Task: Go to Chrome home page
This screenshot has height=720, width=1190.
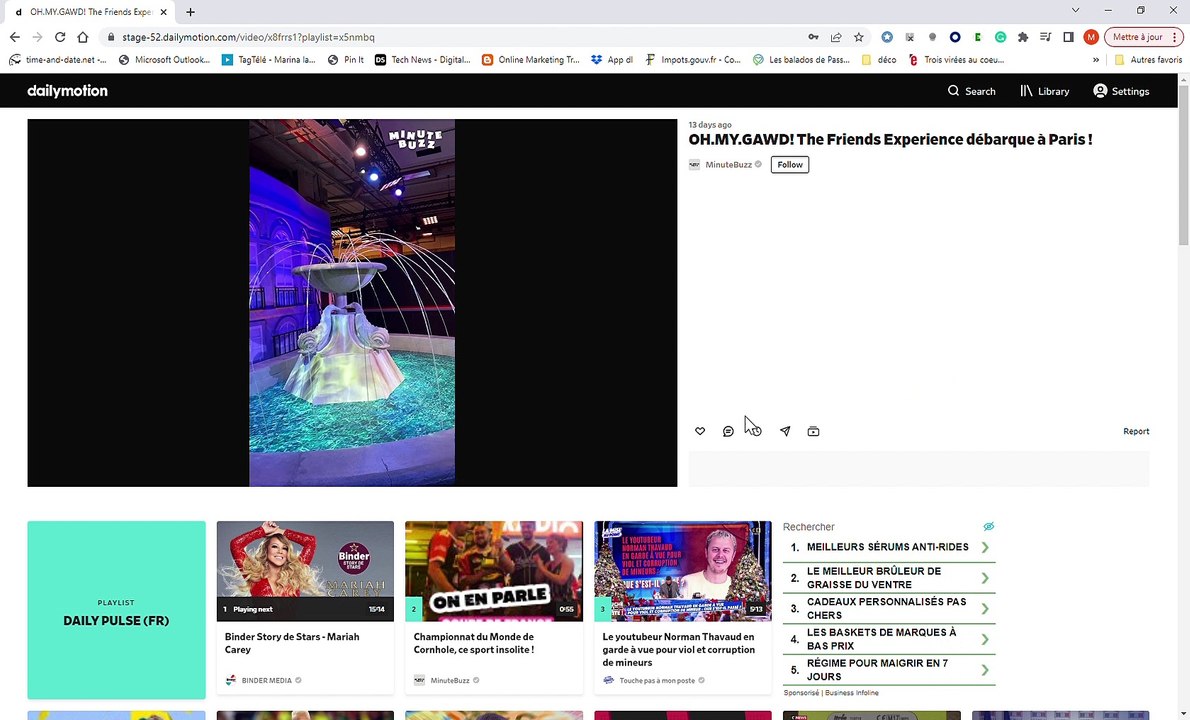Action: click(x=83, y=37)
